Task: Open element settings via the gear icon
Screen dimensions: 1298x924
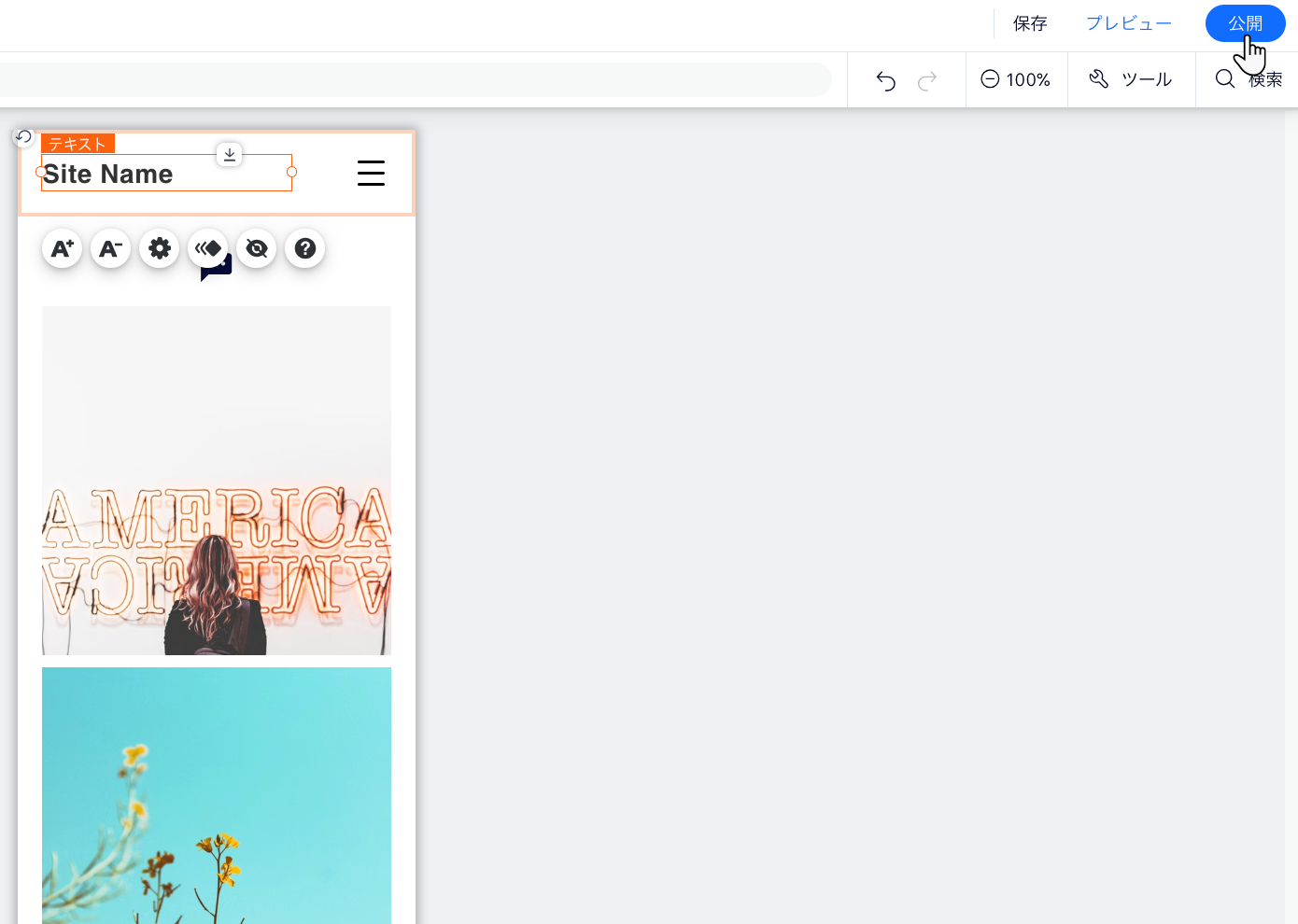Action: point(159,248)
